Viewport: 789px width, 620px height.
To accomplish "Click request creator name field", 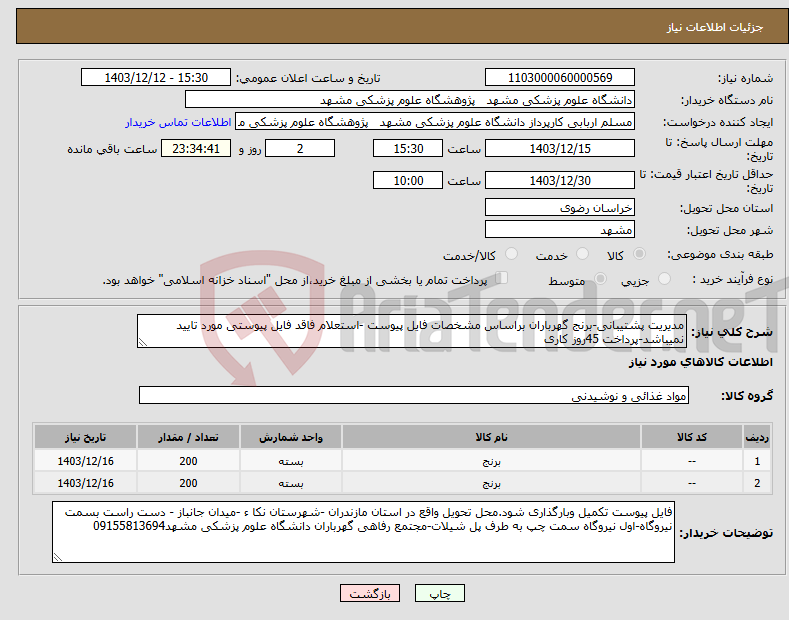I will [x=435, y=122].
